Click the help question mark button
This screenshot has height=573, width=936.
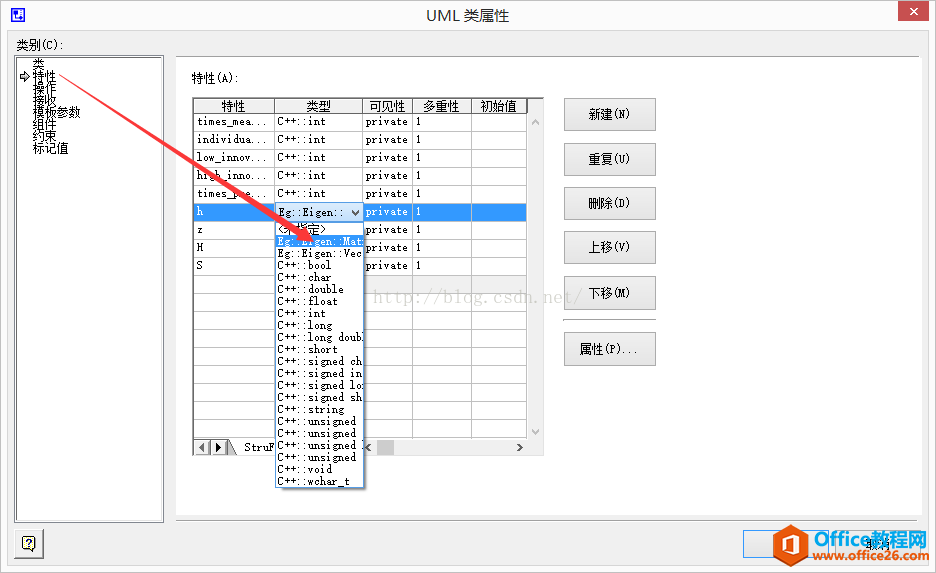[x=29, y=544]
